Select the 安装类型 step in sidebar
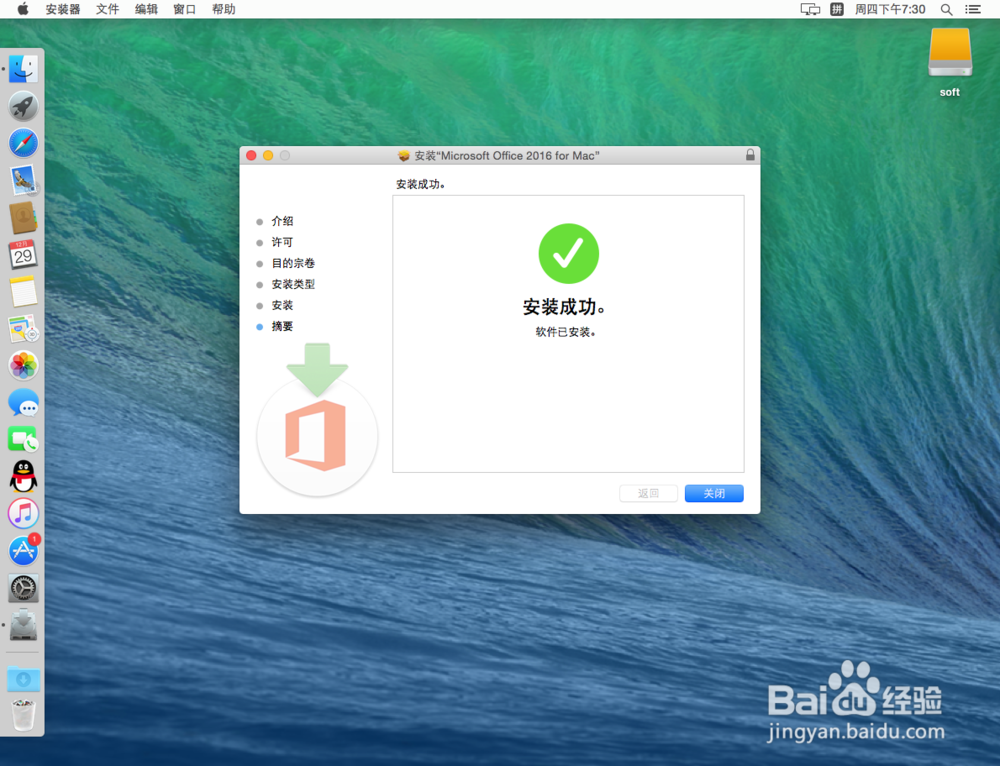The image size is (1000, 766). tap(293, 284)
